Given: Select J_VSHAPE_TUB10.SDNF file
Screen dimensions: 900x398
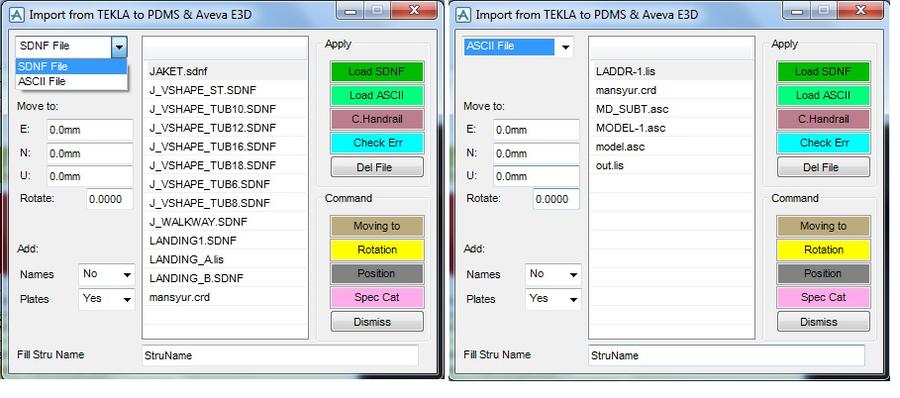Looking at the screenshot, I should 226,109.
